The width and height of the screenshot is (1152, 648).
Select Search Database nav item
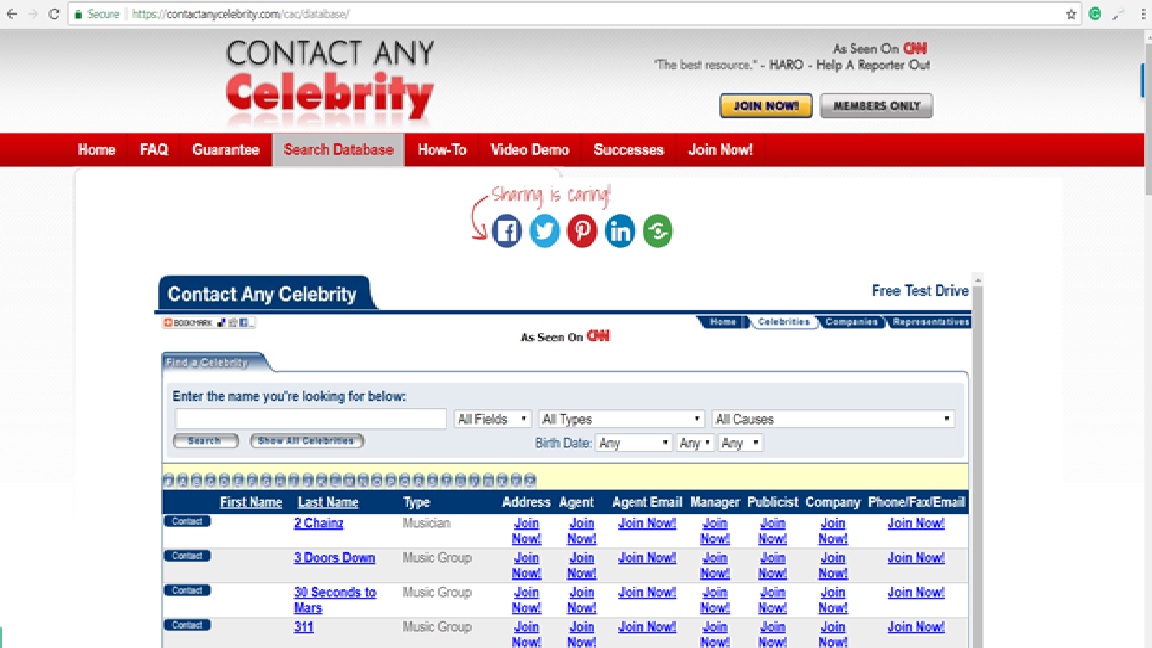[339, 150]
